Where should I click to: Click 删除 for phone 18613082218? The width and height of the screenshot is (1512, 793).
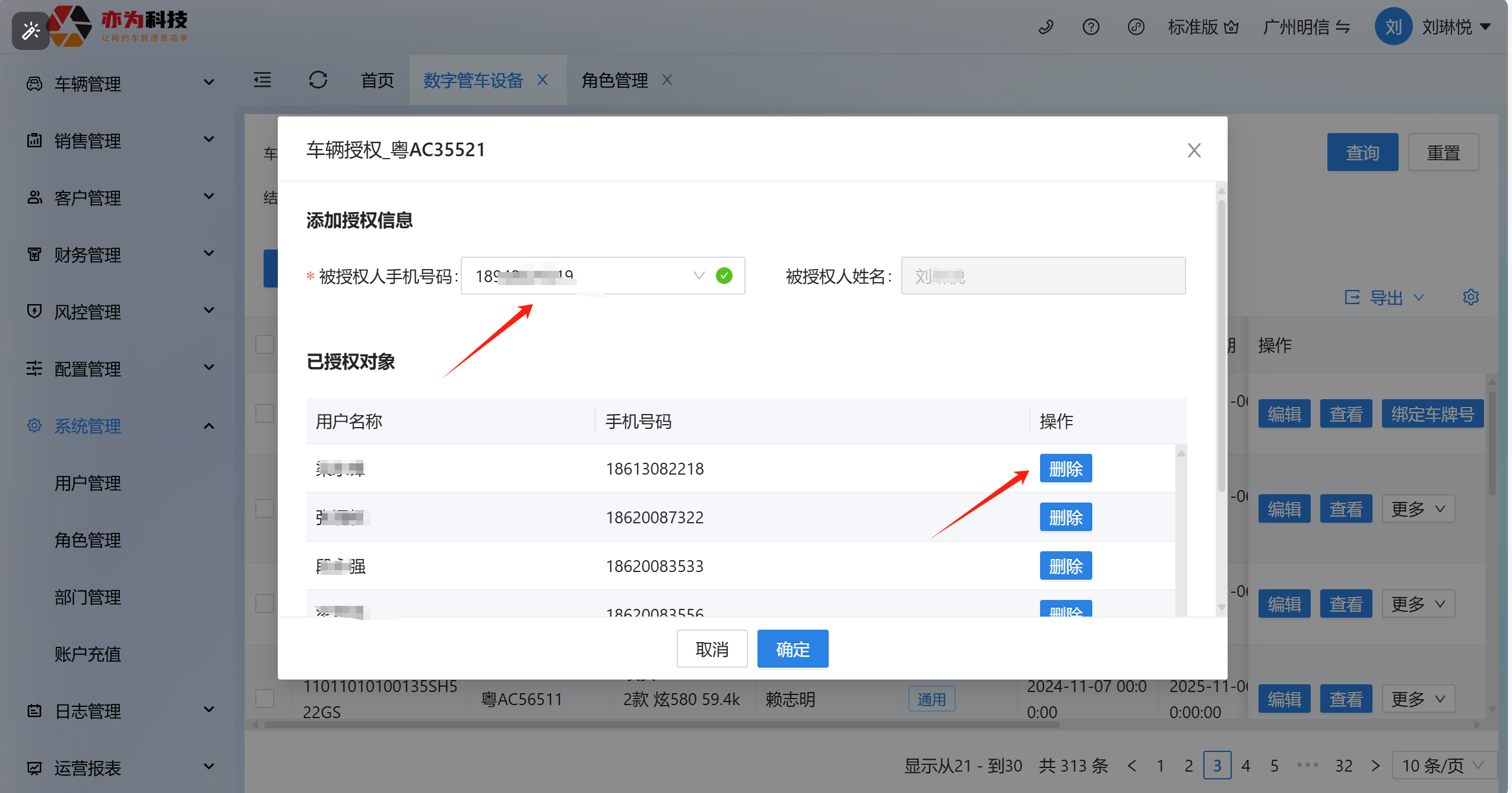(x=1066, y=469)
